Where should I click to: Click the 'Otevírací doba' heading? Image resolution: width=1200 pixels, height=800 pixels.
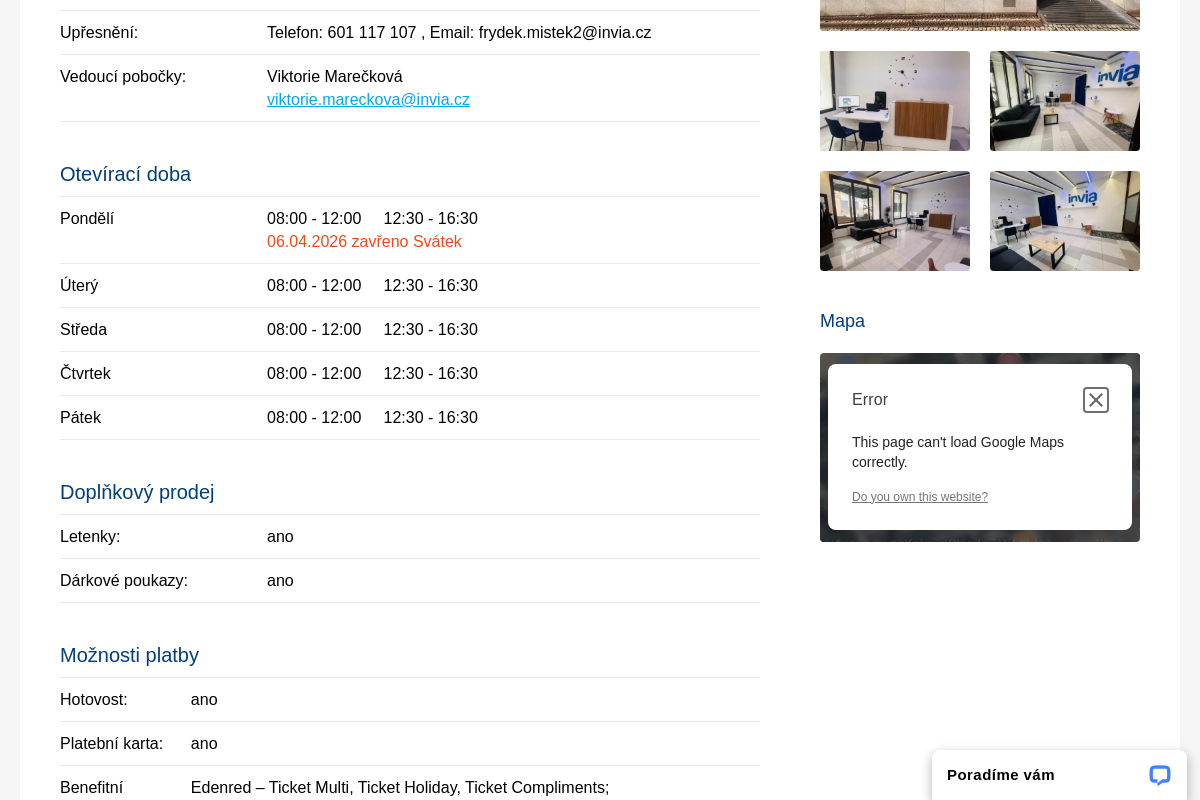(125, 174)
